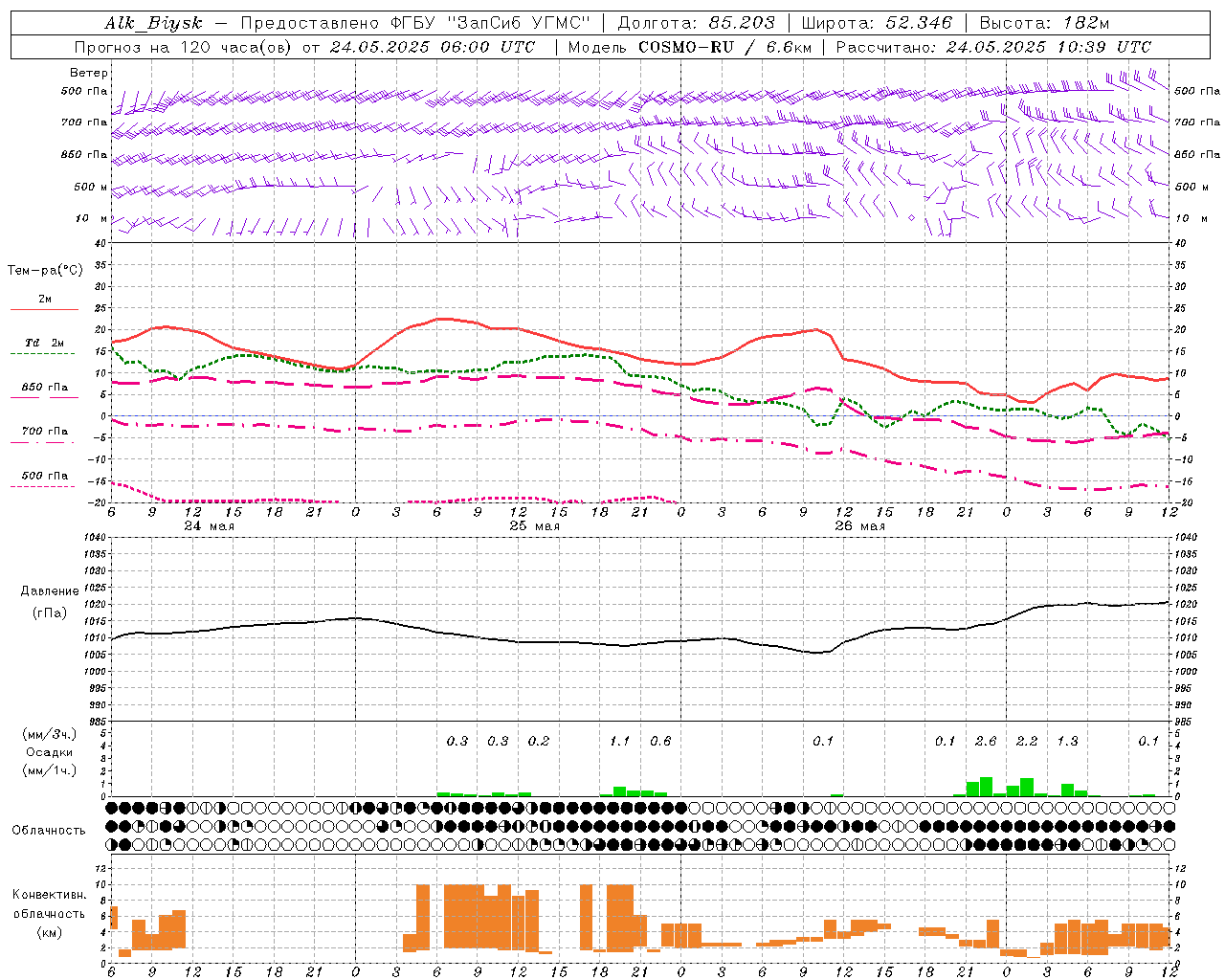Click the (км) unit label for convective cloud

tap(49, 932)
